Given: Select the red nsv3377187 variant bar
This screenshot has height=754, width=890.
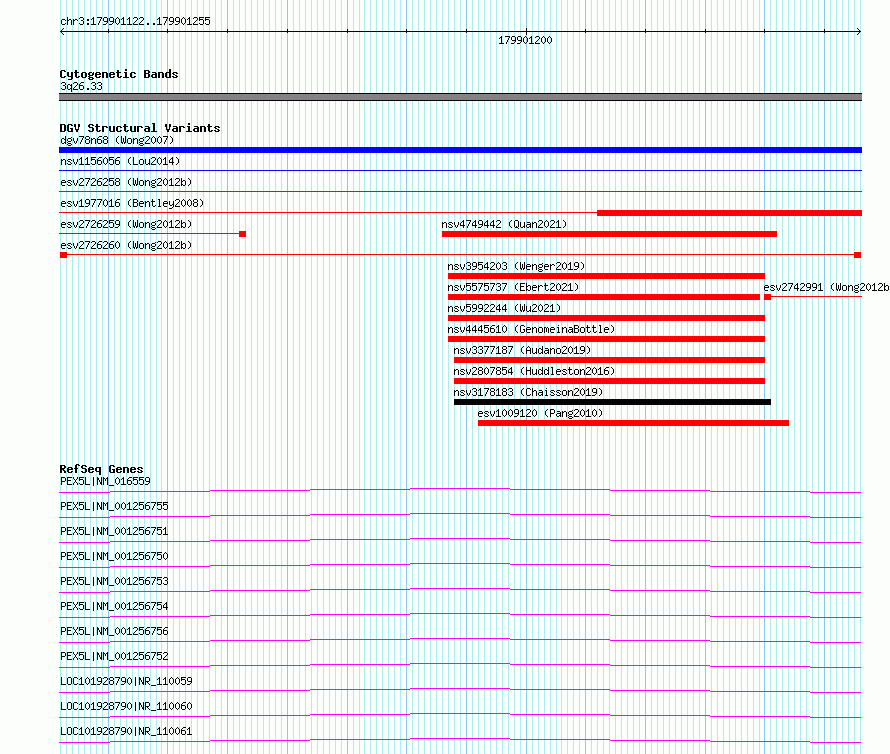Looking at the screenshot, I should click(x=610, y=360).
